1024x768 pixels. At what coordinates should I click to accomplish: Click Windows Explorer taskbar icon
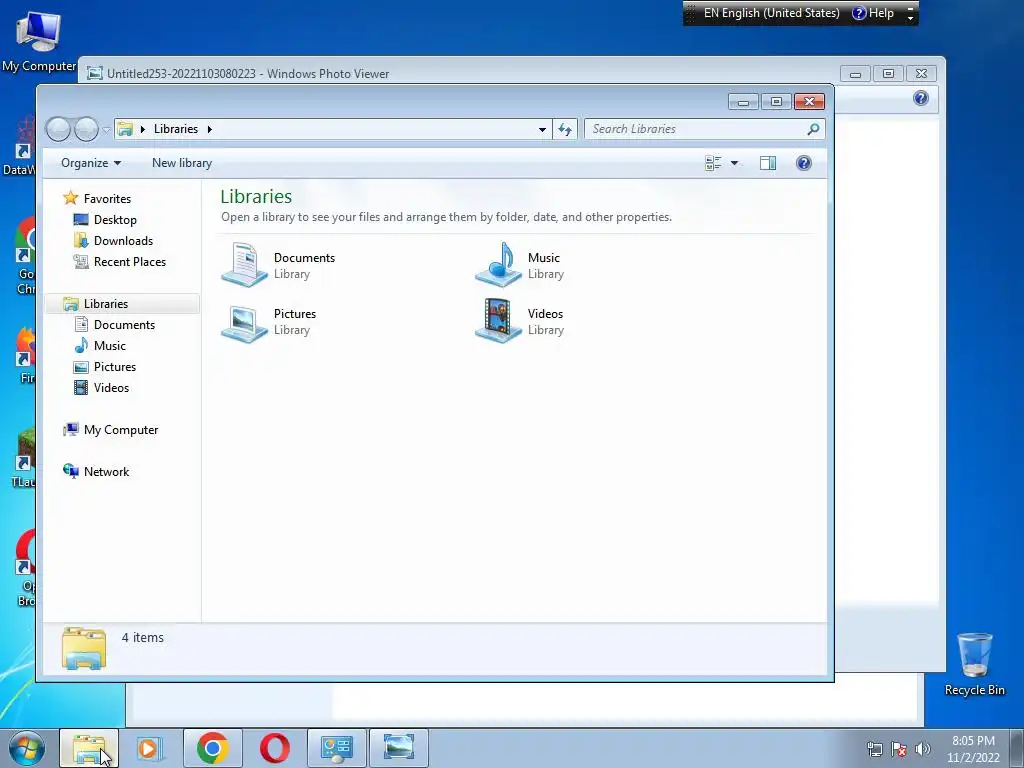89,748
